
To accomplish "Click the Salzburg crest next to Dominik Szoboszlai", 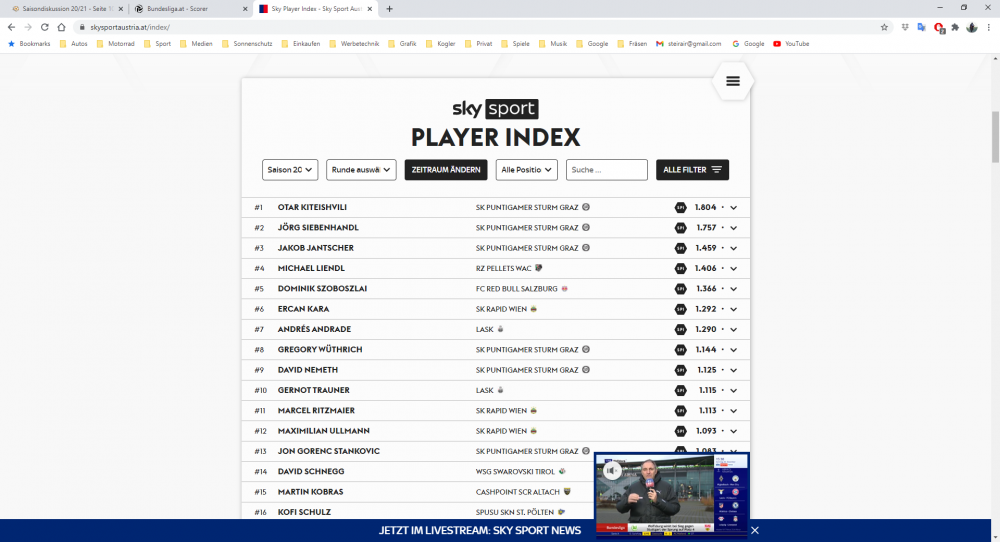I will pos(564,289).
